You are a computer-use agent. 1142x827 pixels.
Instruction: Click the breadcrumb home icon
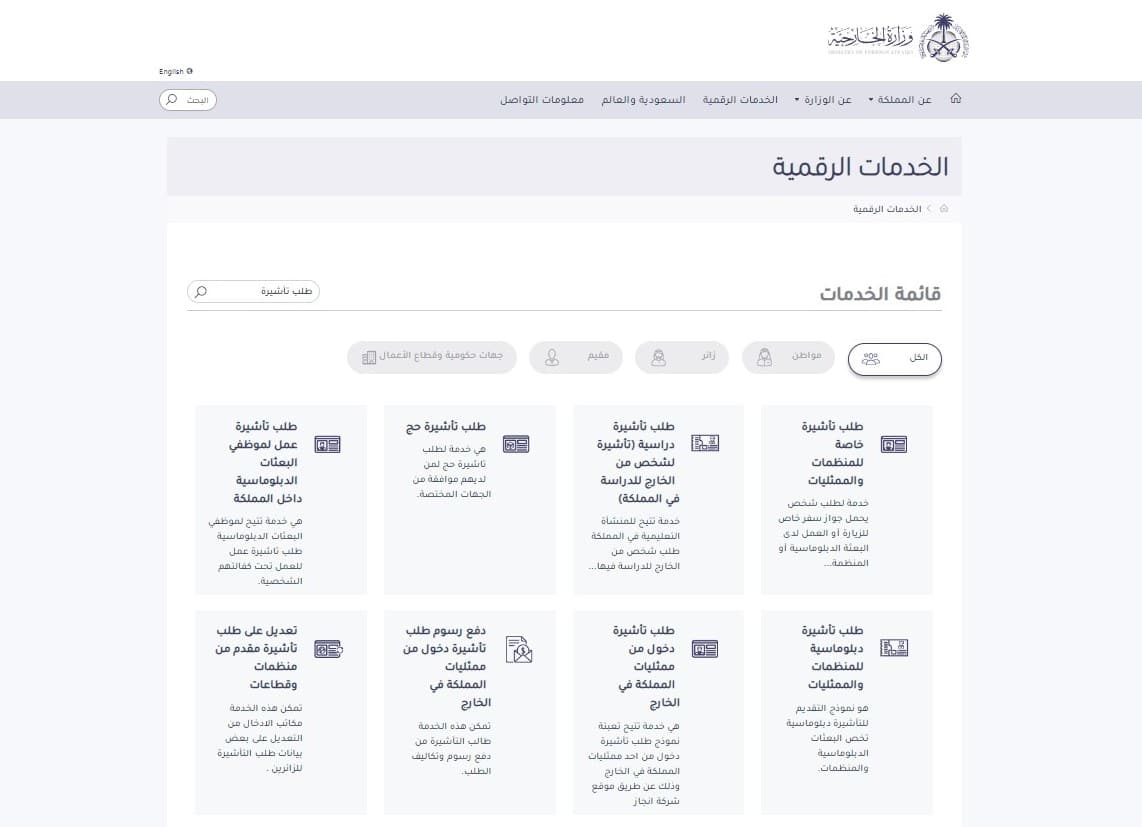(944, 208)
